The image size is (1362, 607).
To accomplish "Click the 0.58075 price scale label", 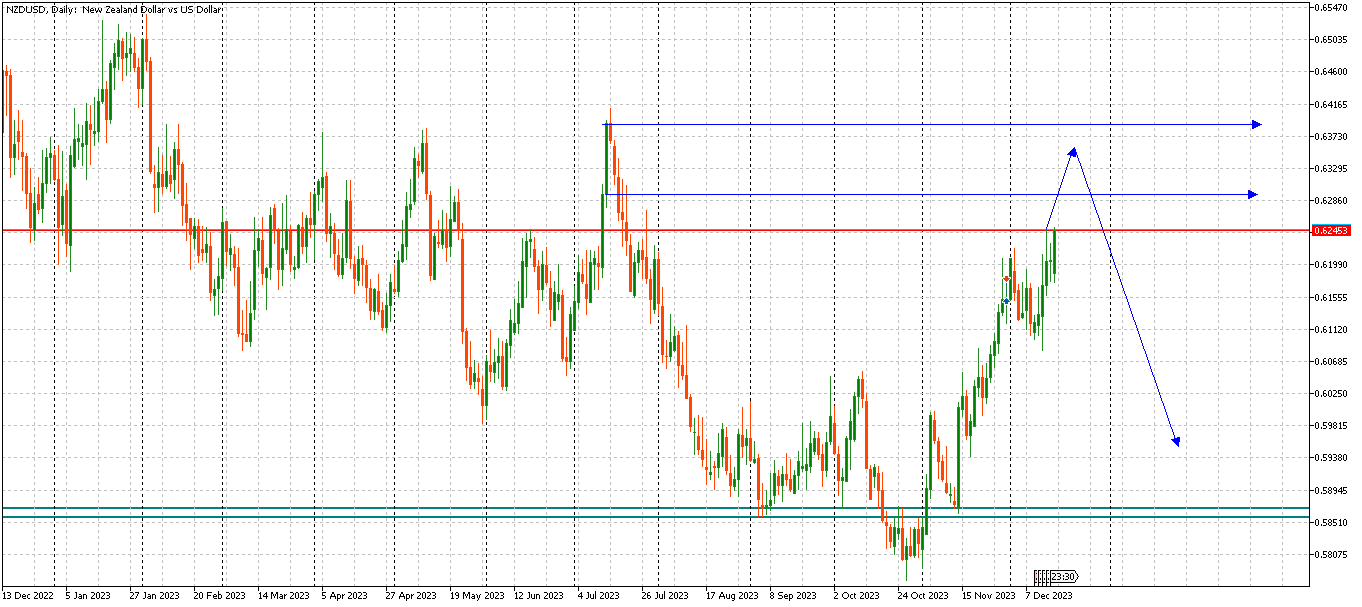I will [x=1332, y=554].
